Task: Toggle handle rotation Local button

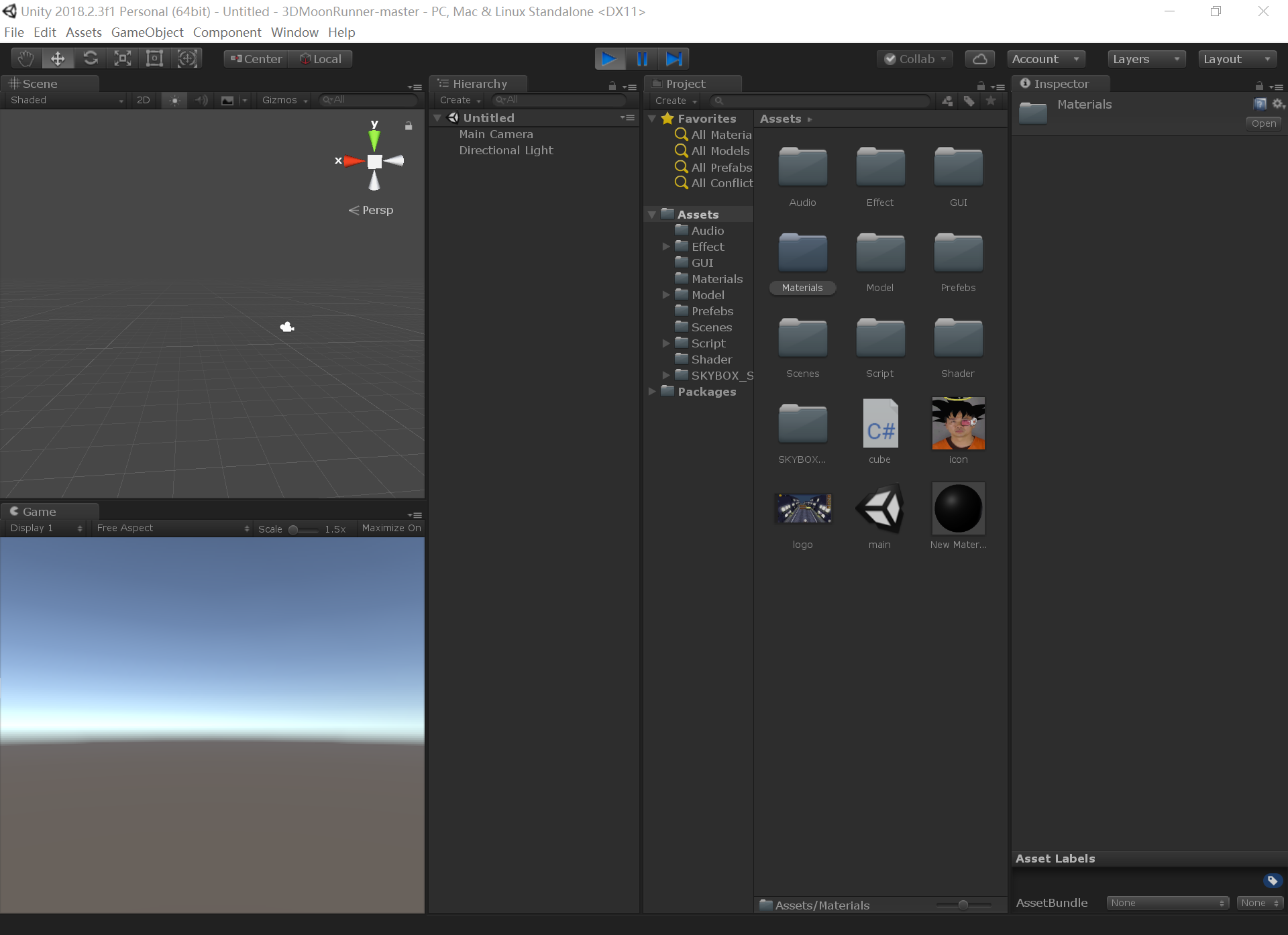Action: pyautogui.click(x=321, y=59)
